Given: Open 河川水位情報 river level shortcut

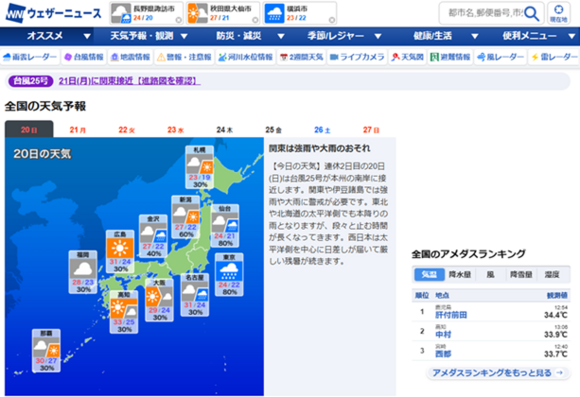Looking at the screenshot, I should point(246,57).
